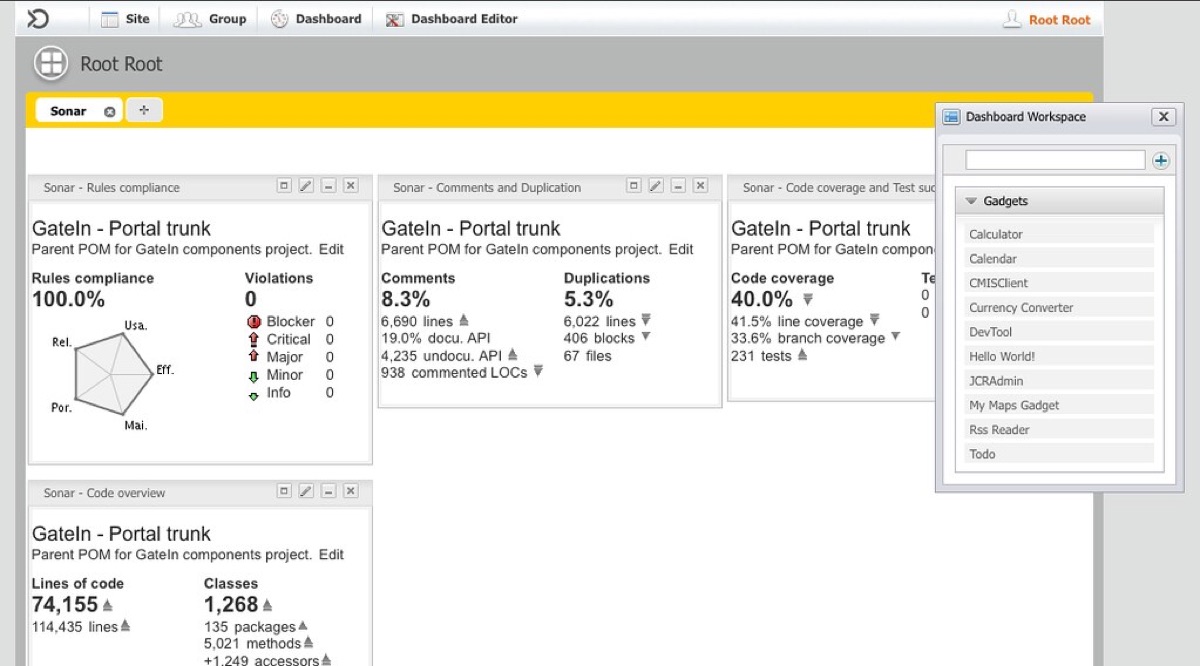1200x666 pixels.
Task: Click the 100.0% rules compliance value
Action: tap(68, 299)
